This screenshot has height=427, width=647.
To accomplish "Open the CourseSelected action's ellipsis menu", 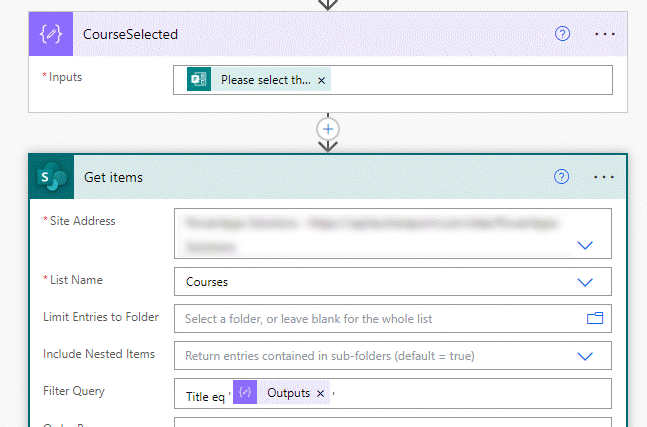I will (604, 34).
